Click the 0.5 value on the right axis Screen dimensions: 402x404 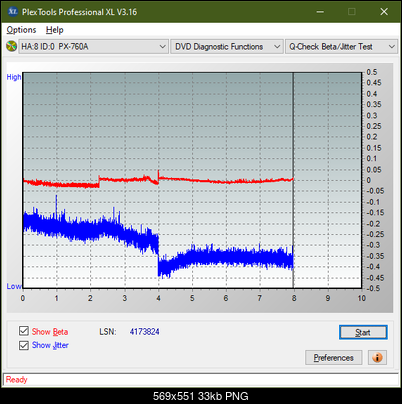point(372,72)
